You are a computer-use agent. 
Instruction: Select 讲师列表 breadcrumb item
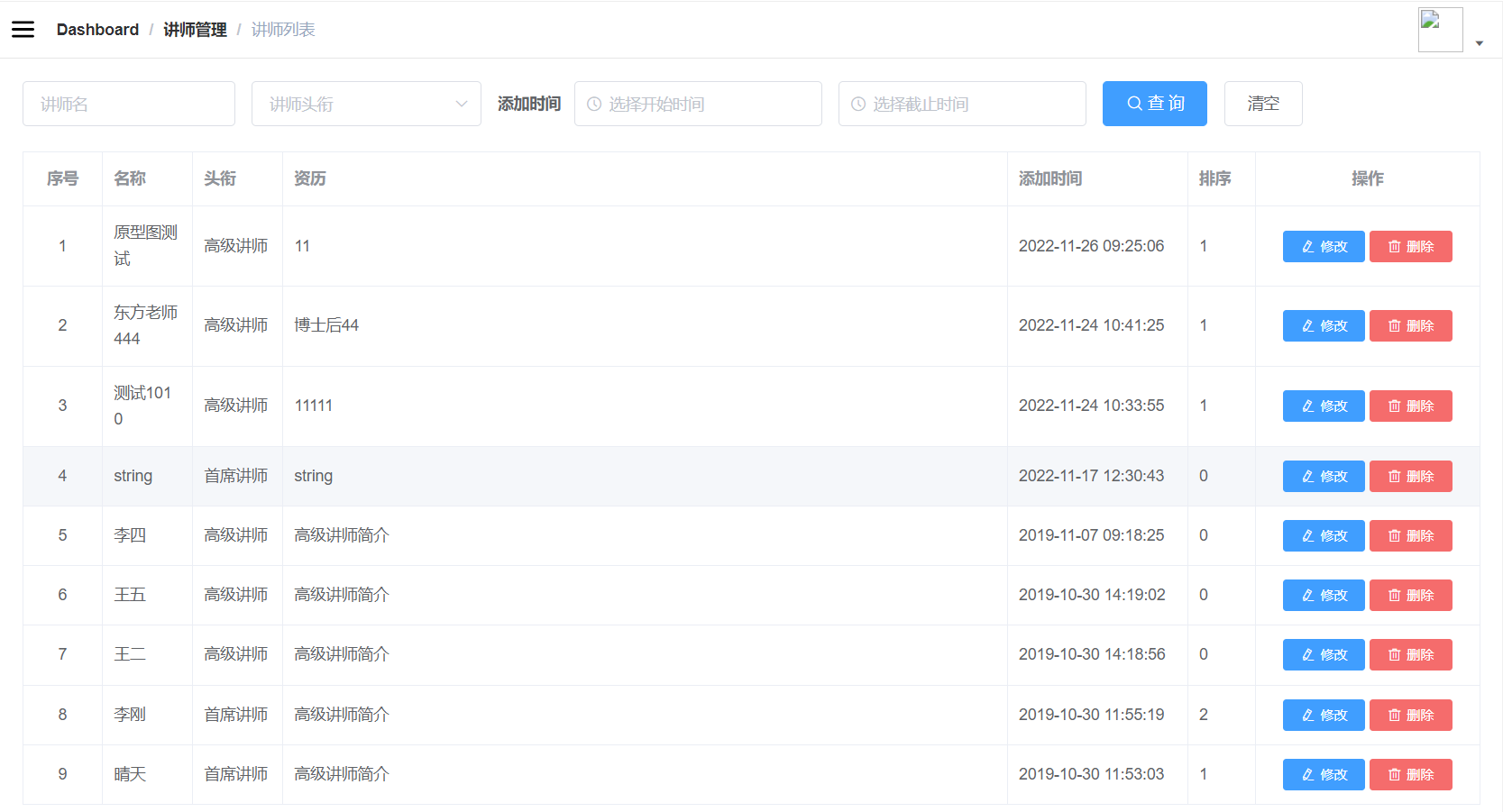[x=283, y=30]
